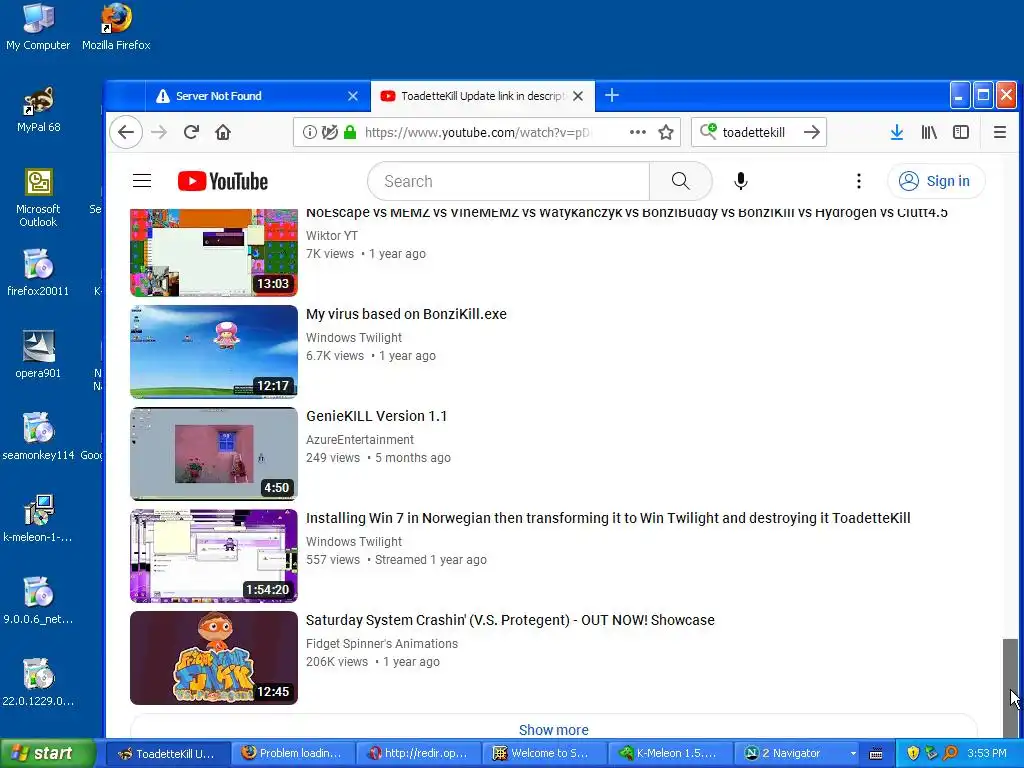Show site information icon in address bar
Screen dimensions: 1024x768
coord(310,133)
